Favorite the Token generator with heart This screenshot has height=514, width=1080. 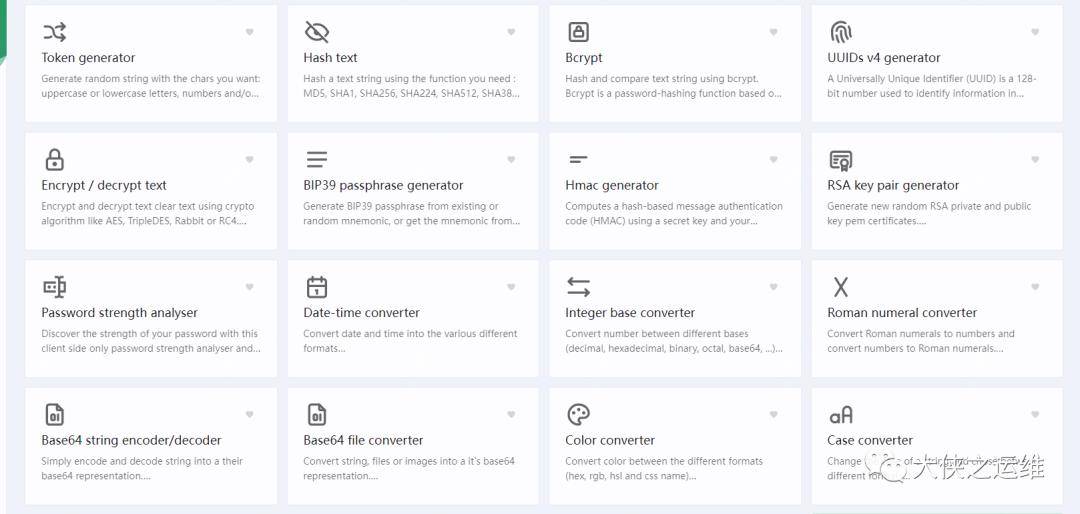(x=249, y=32)
